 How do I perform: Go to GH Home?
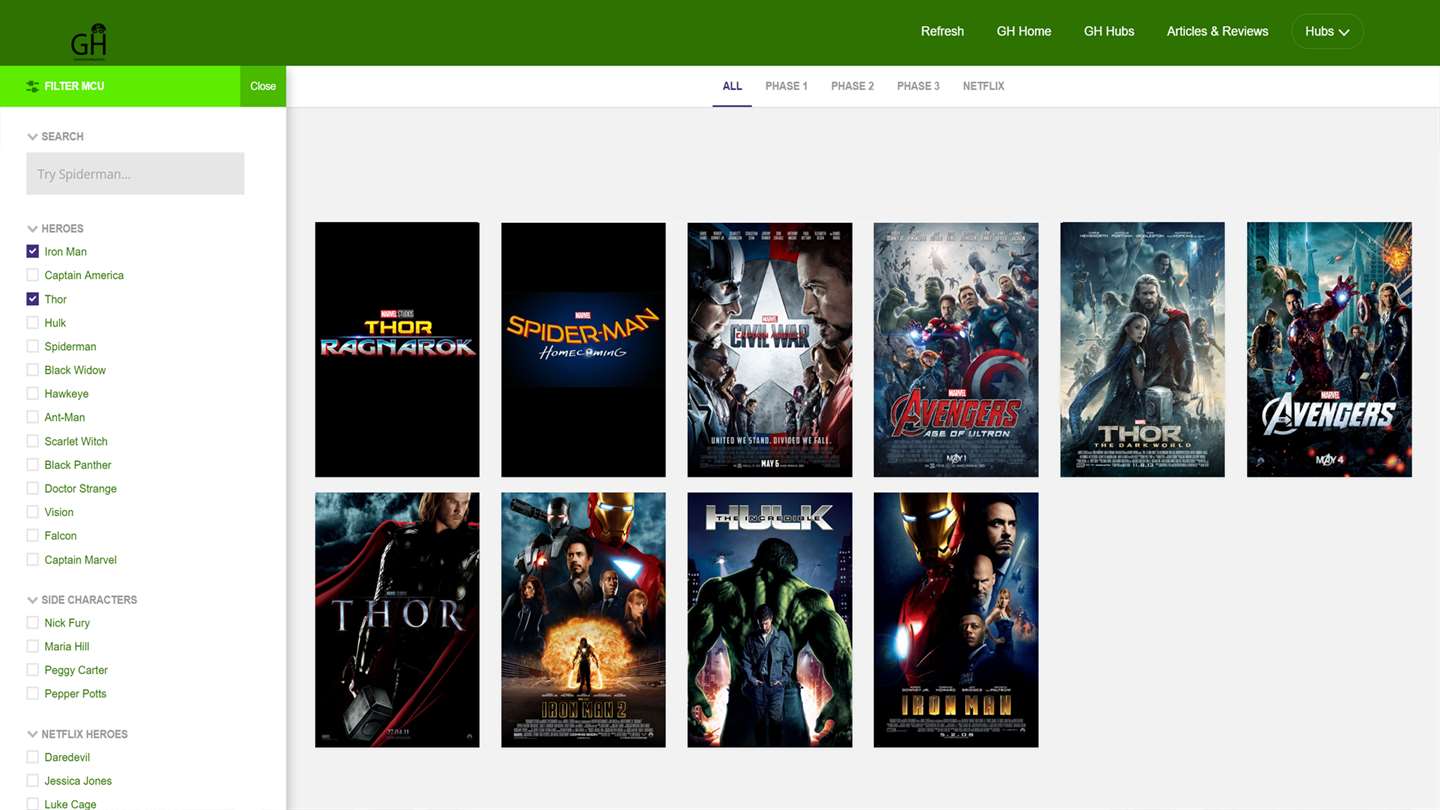coord(1024,31)
